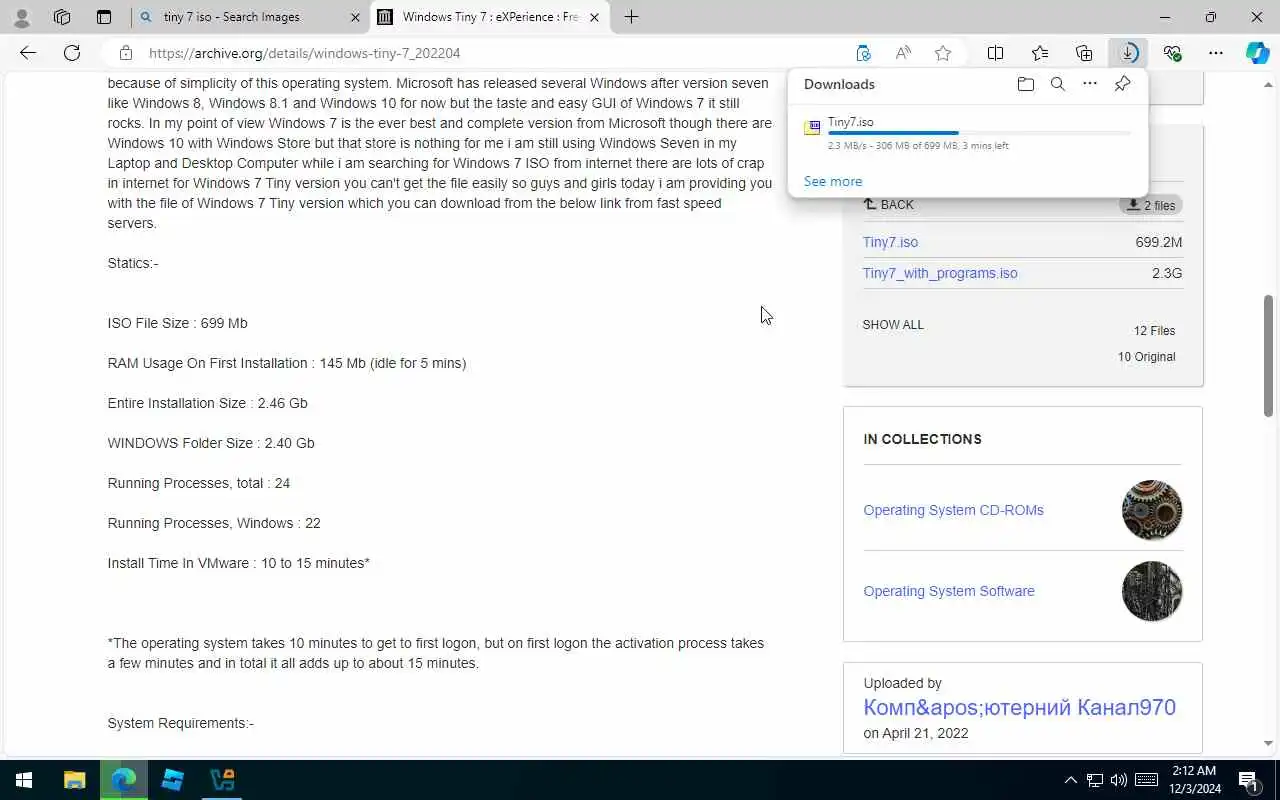This screenshot has width=1280, height=800.
Task: Go back to previous page
Action: 28,53
